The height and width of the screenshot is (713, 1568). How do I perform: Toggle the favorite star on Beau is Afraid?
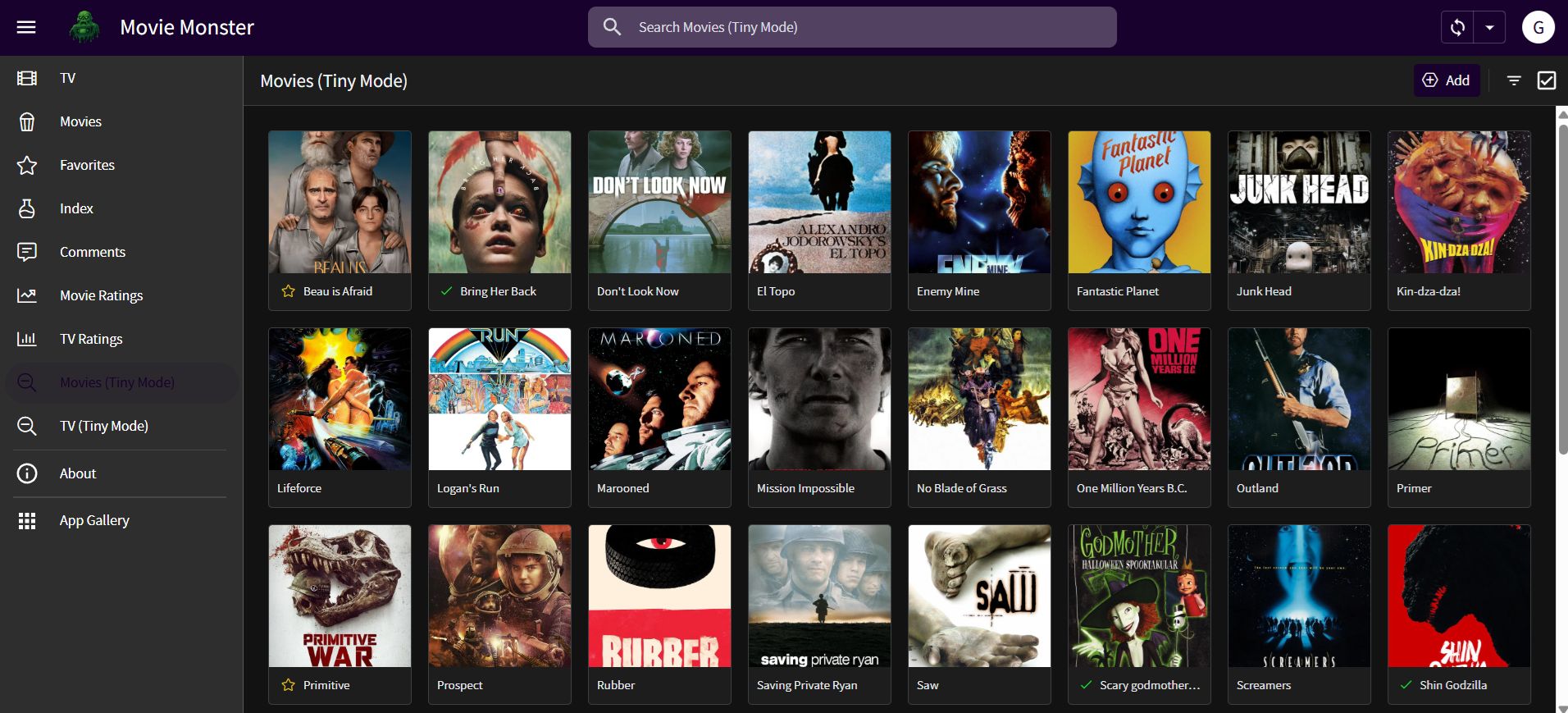tap(288, 291)
